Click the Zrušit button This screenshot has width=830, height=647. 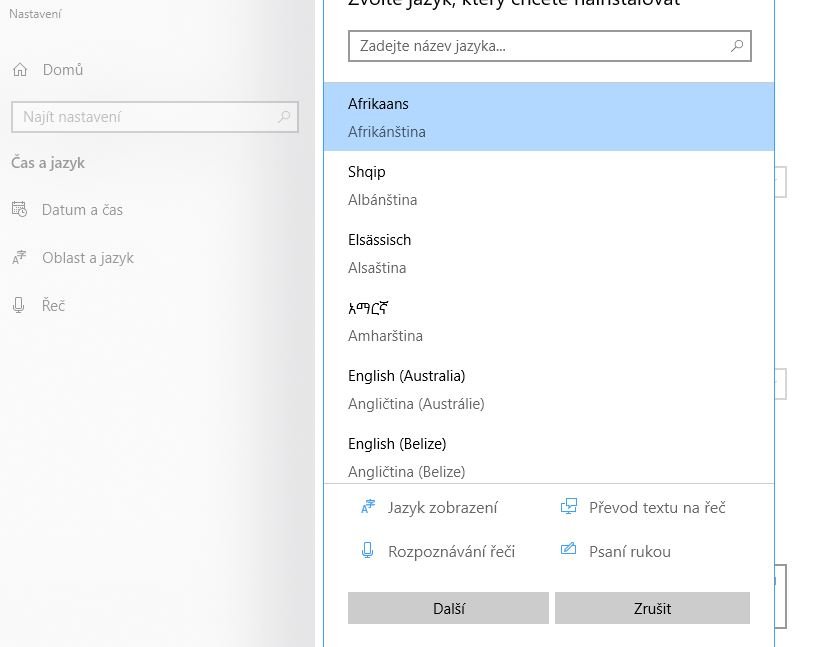652,608
